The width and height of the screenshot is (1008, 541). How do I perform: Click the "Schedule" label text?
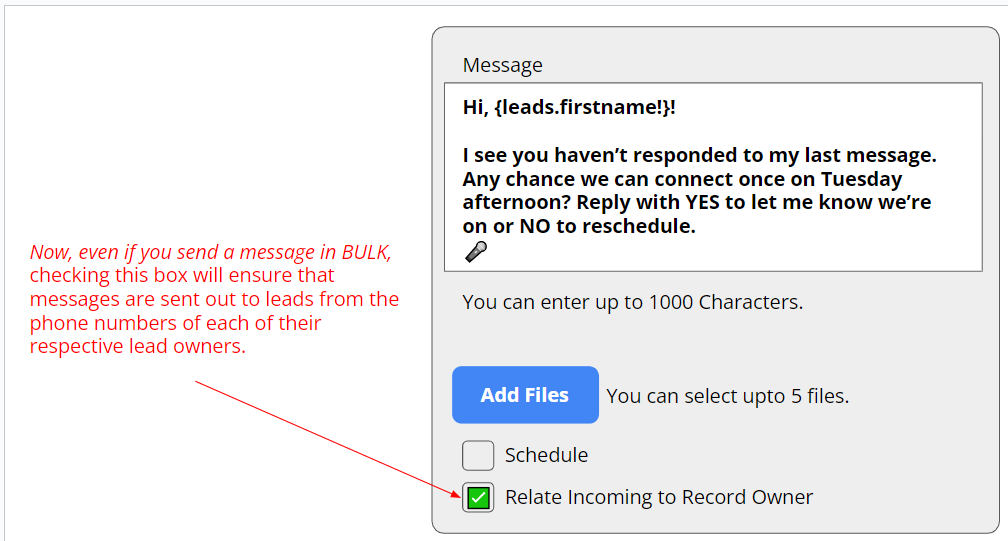pos(546,455)
